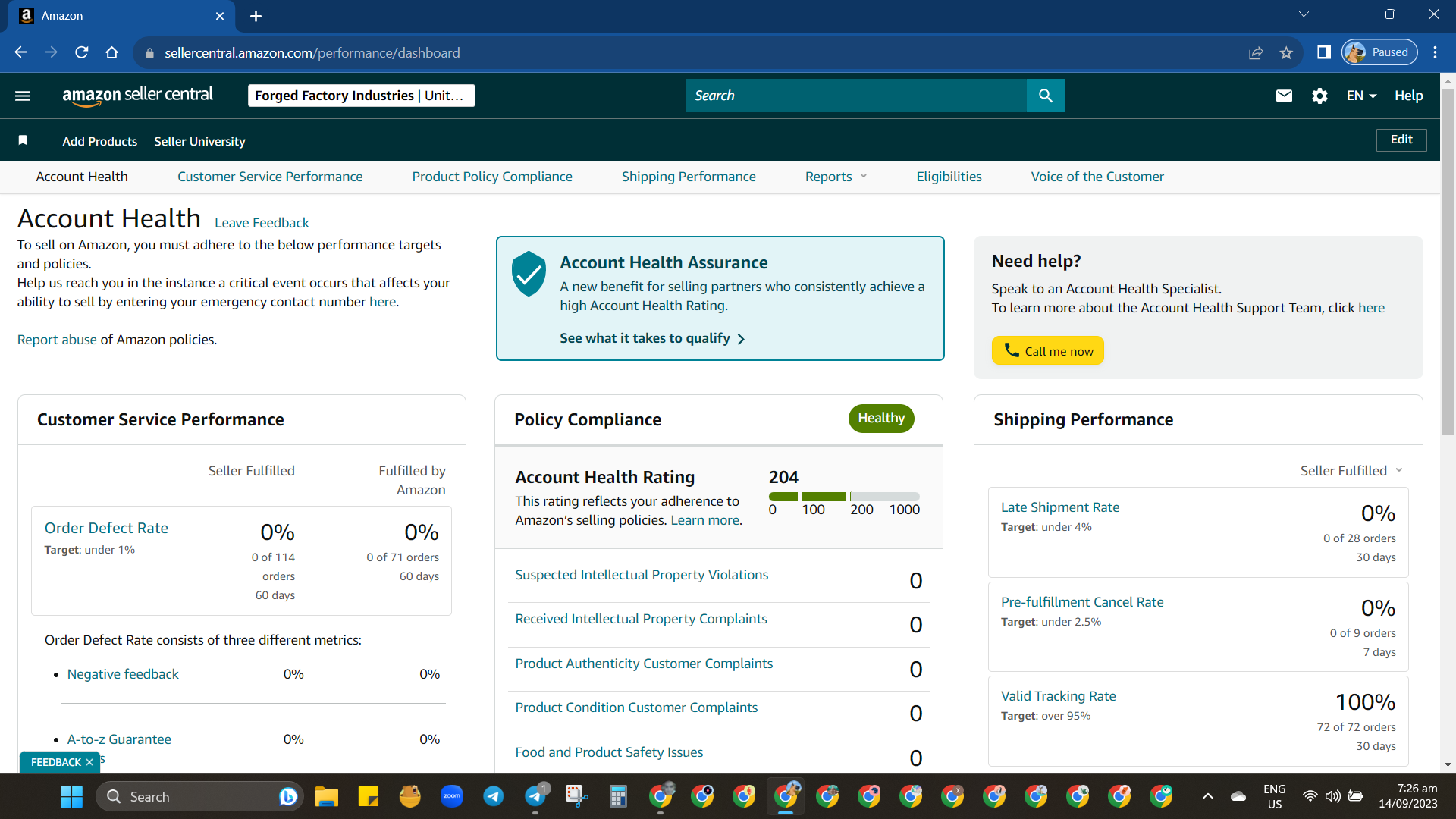Image resolution: width=1456 pixels, height=819 pixels.
Task: Open the Product Policy Compliance tab
Action: 492,177
